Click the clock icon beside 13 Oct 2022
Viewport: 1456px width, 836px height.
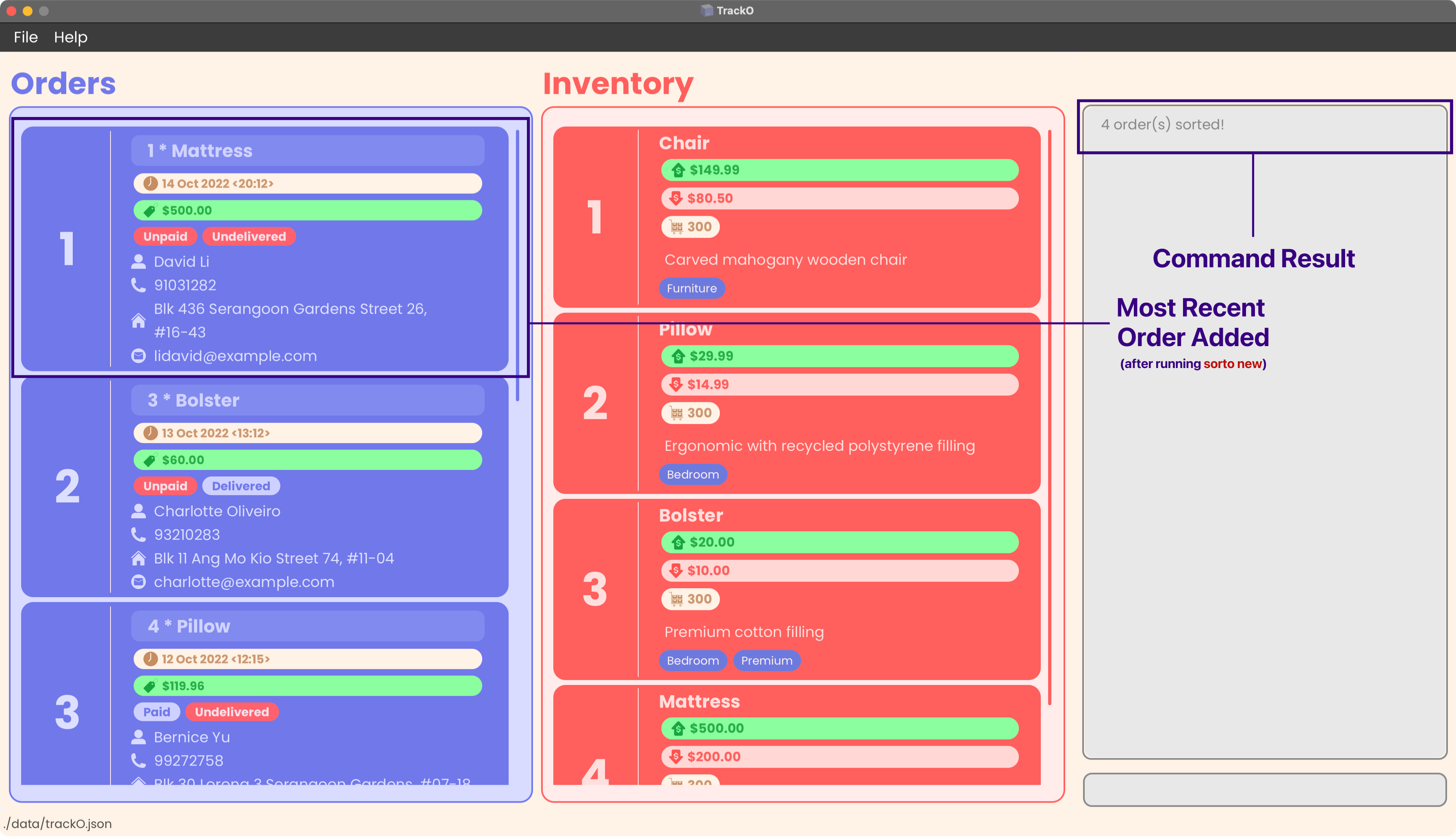(150, 433)
